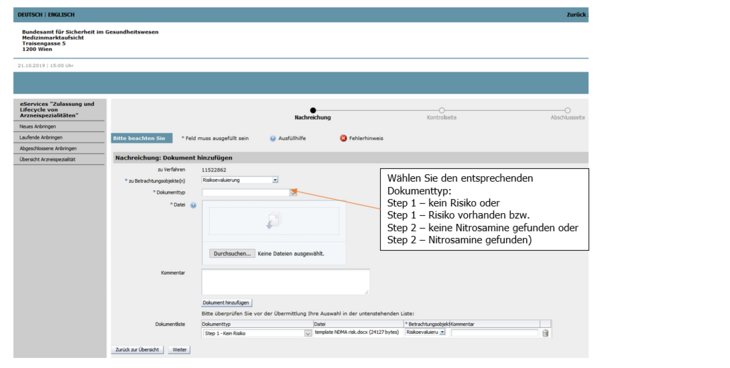Click the file drop zone document icon

click(274, 221)
